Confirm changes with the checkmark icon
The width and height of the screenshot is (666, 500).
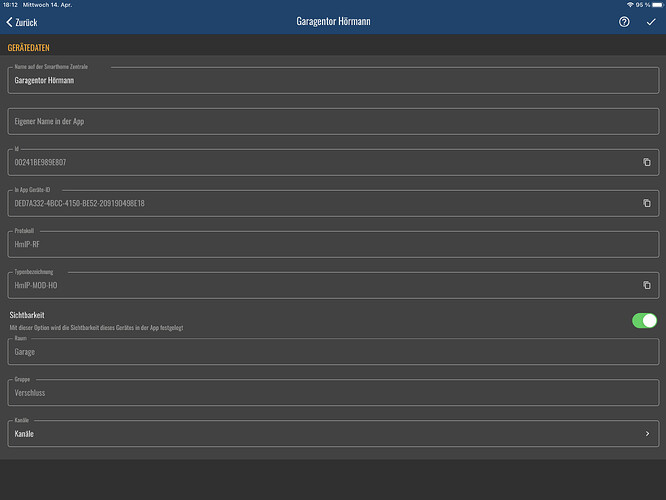(651, 21)
